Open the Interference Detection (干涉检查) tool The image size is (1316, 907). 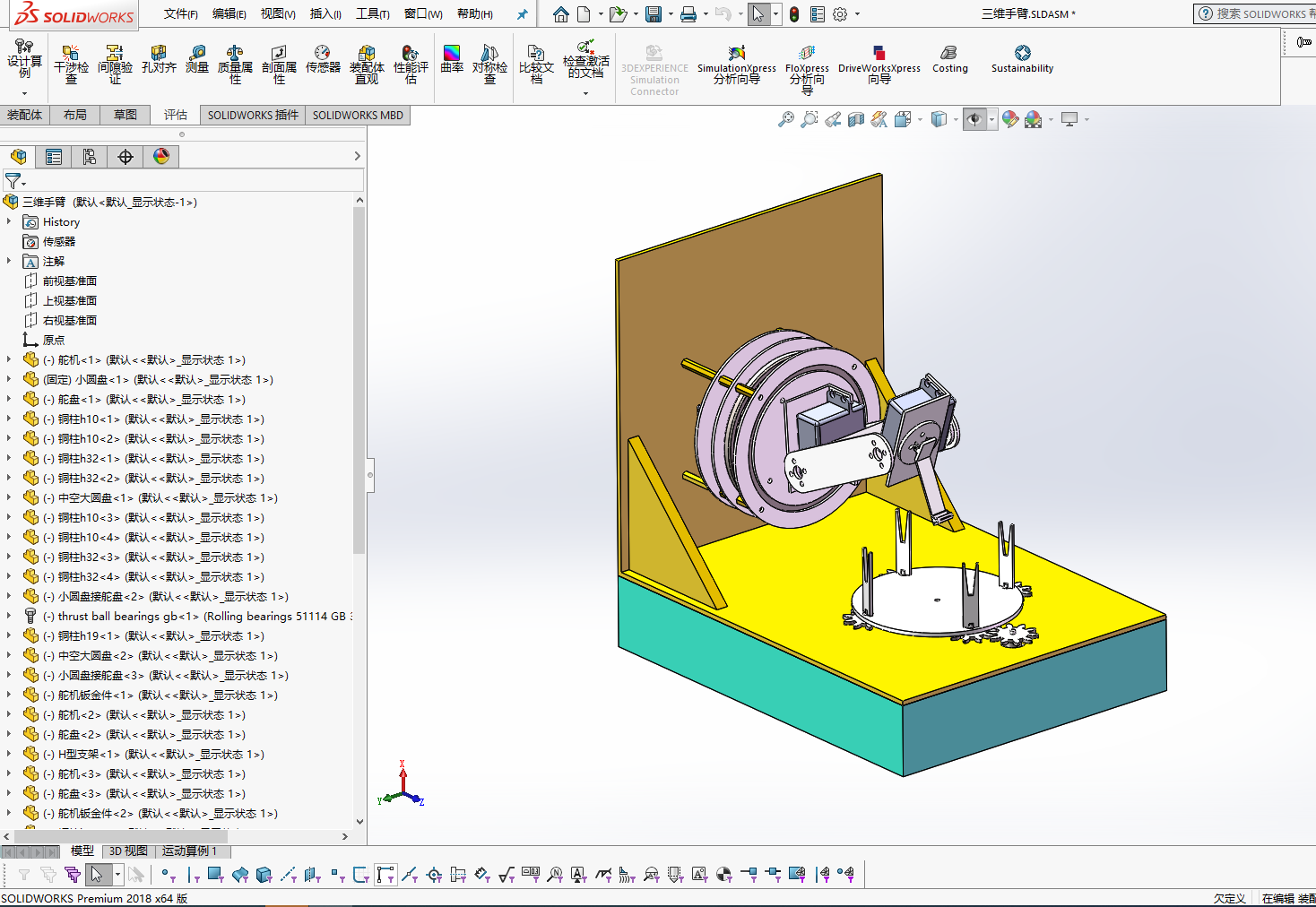pos(71,64)
